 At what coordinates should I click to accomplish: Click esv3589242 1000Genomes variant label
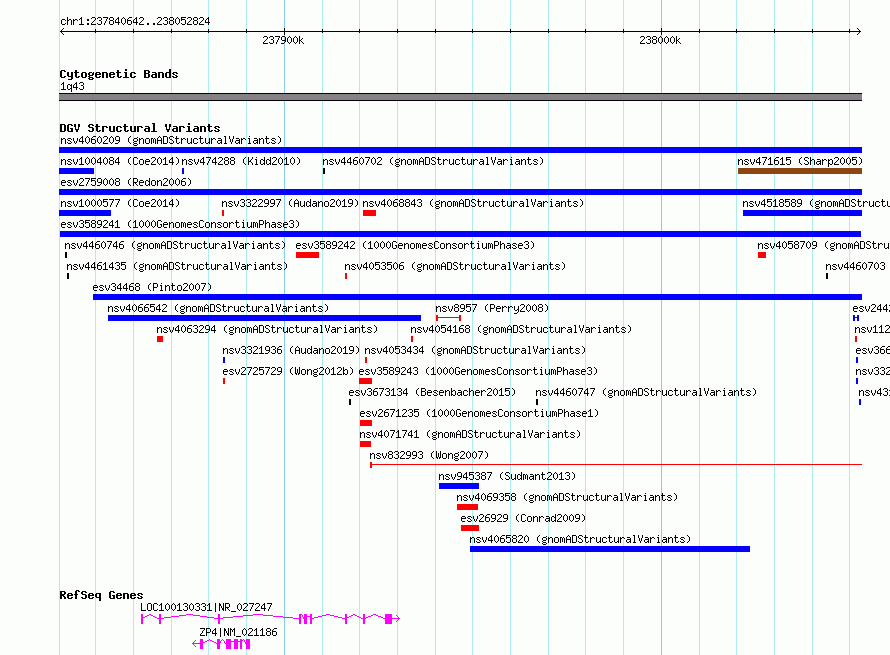pos(415,245)
